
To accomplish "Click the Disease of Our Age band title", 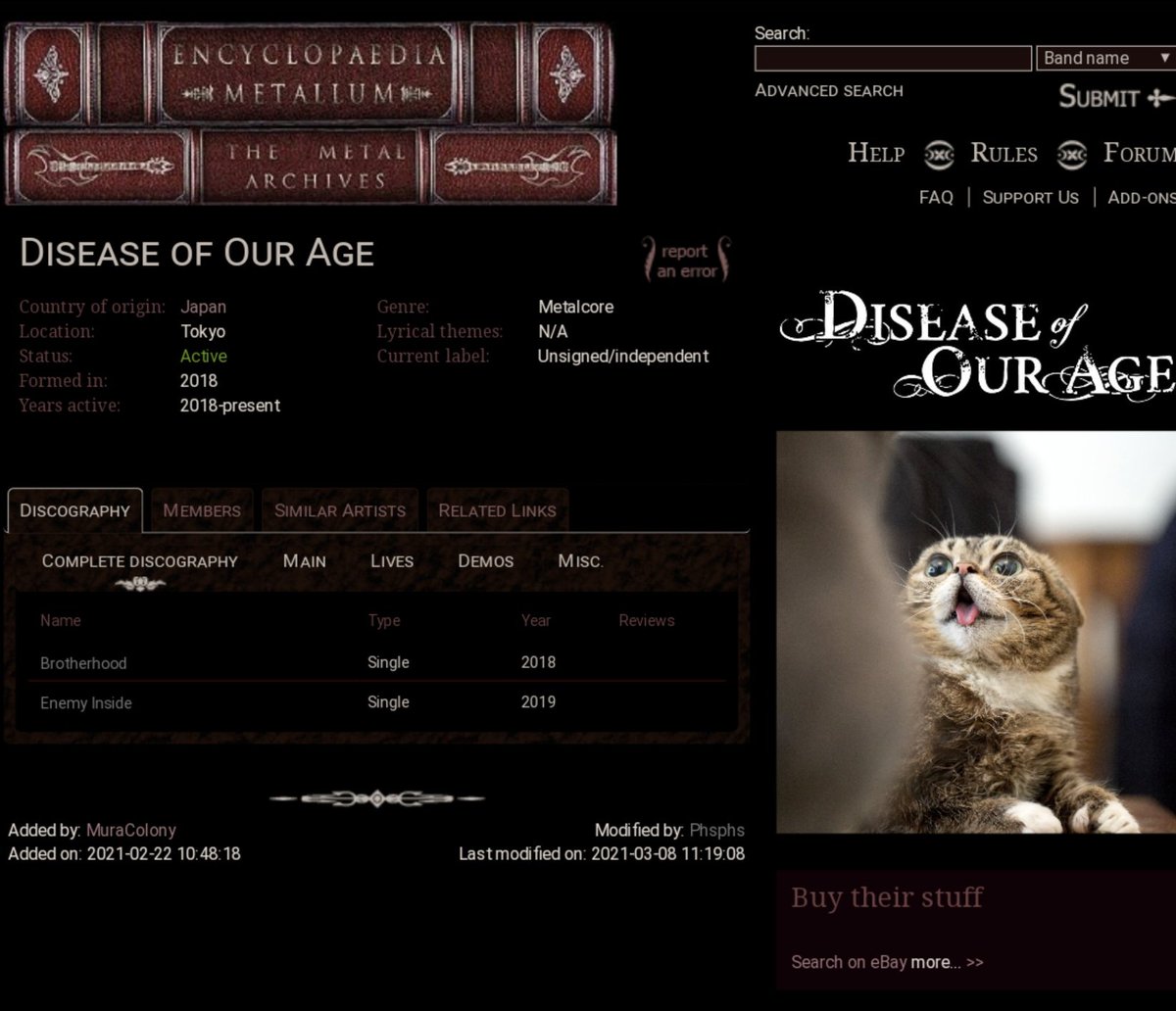I will [197, 253].
